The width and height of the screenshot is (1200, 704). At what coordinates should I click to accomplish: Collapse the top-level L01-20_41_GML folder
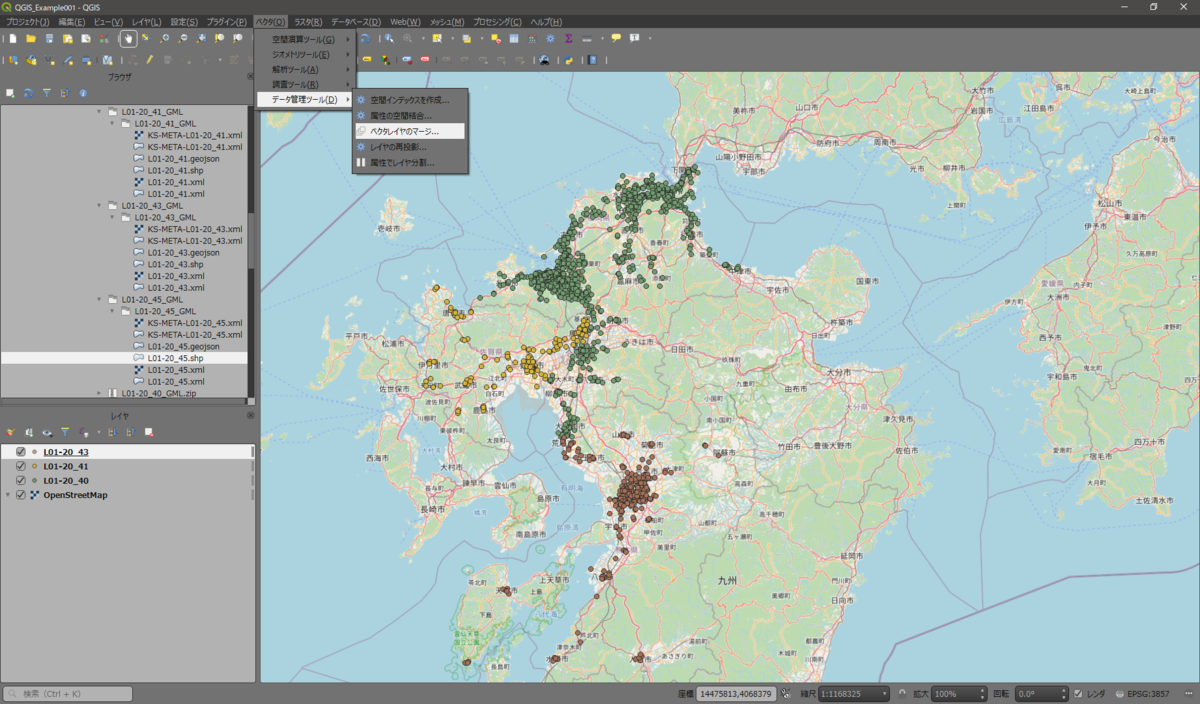tap(99, 112)
